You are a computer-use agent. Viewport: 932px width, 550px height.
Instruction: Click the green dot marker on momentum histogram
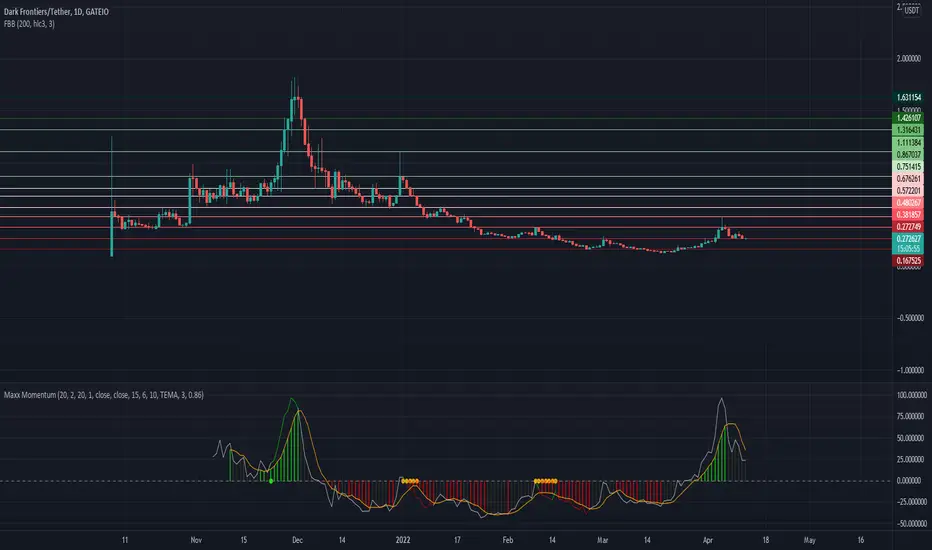tap(271, 480)
